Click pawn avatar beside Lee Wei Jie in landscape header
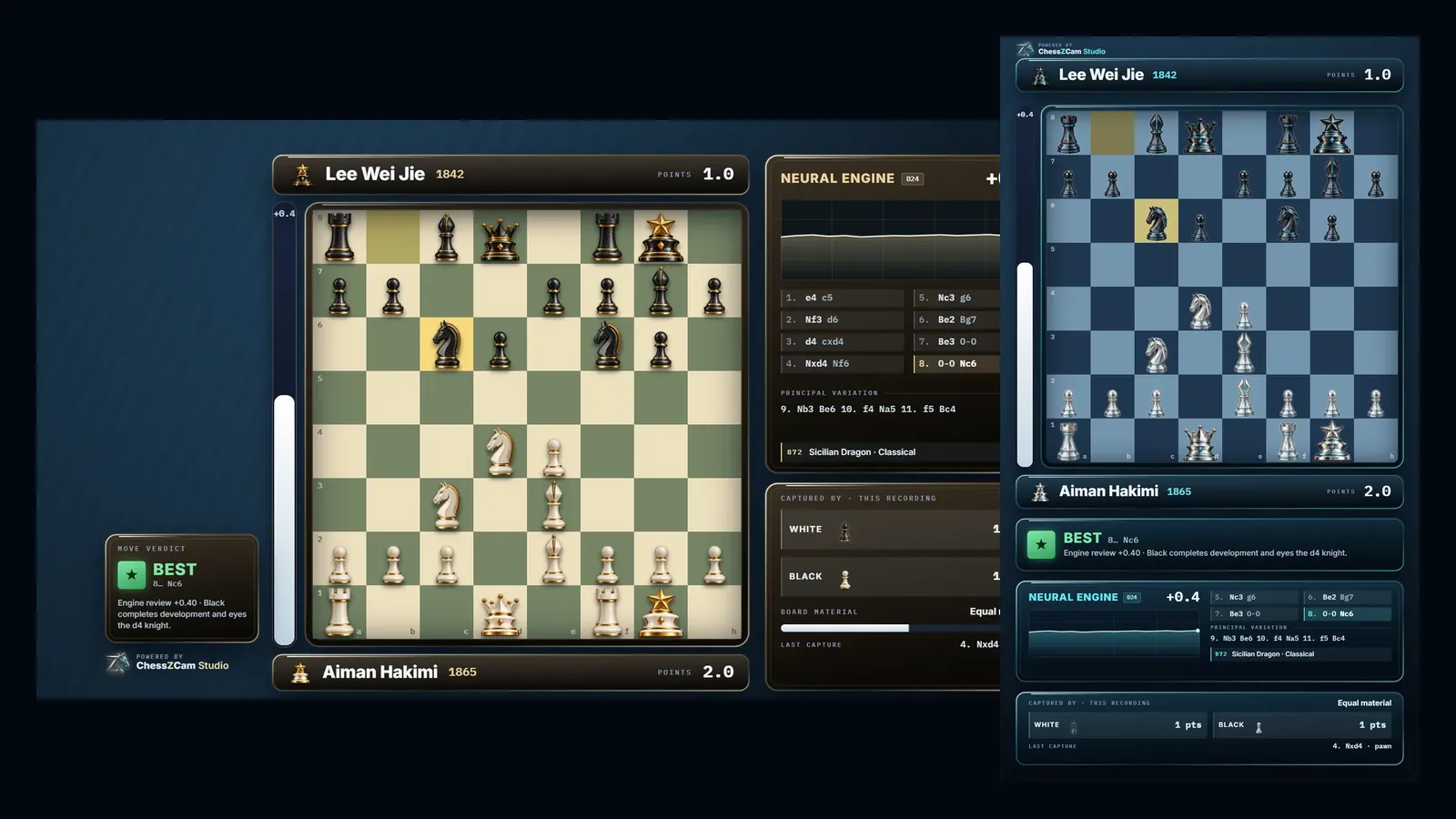 coord(303,174)
